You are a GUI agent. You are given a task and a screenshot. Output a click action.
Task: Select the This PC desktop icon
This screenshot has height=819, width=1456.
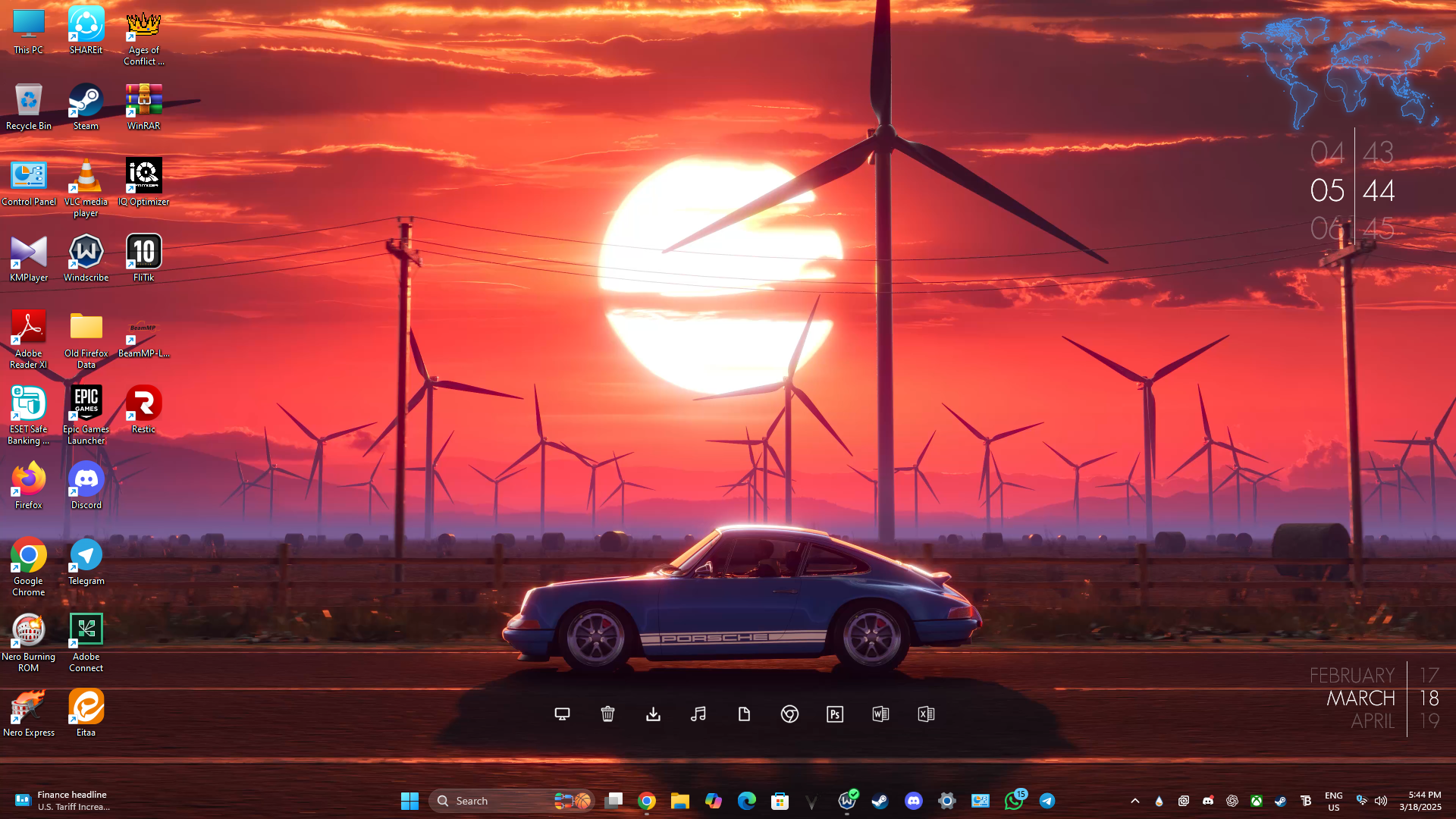coord(29,32)
